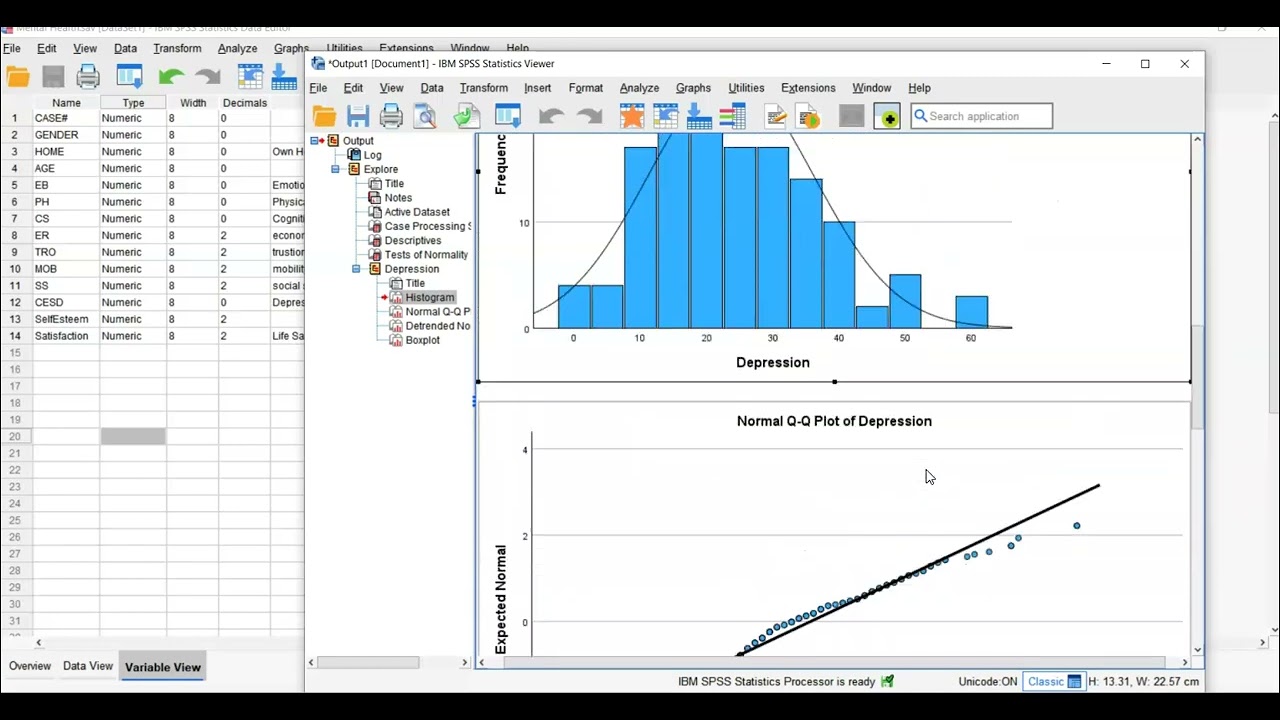Click the Run script icon

coord(808,117)
